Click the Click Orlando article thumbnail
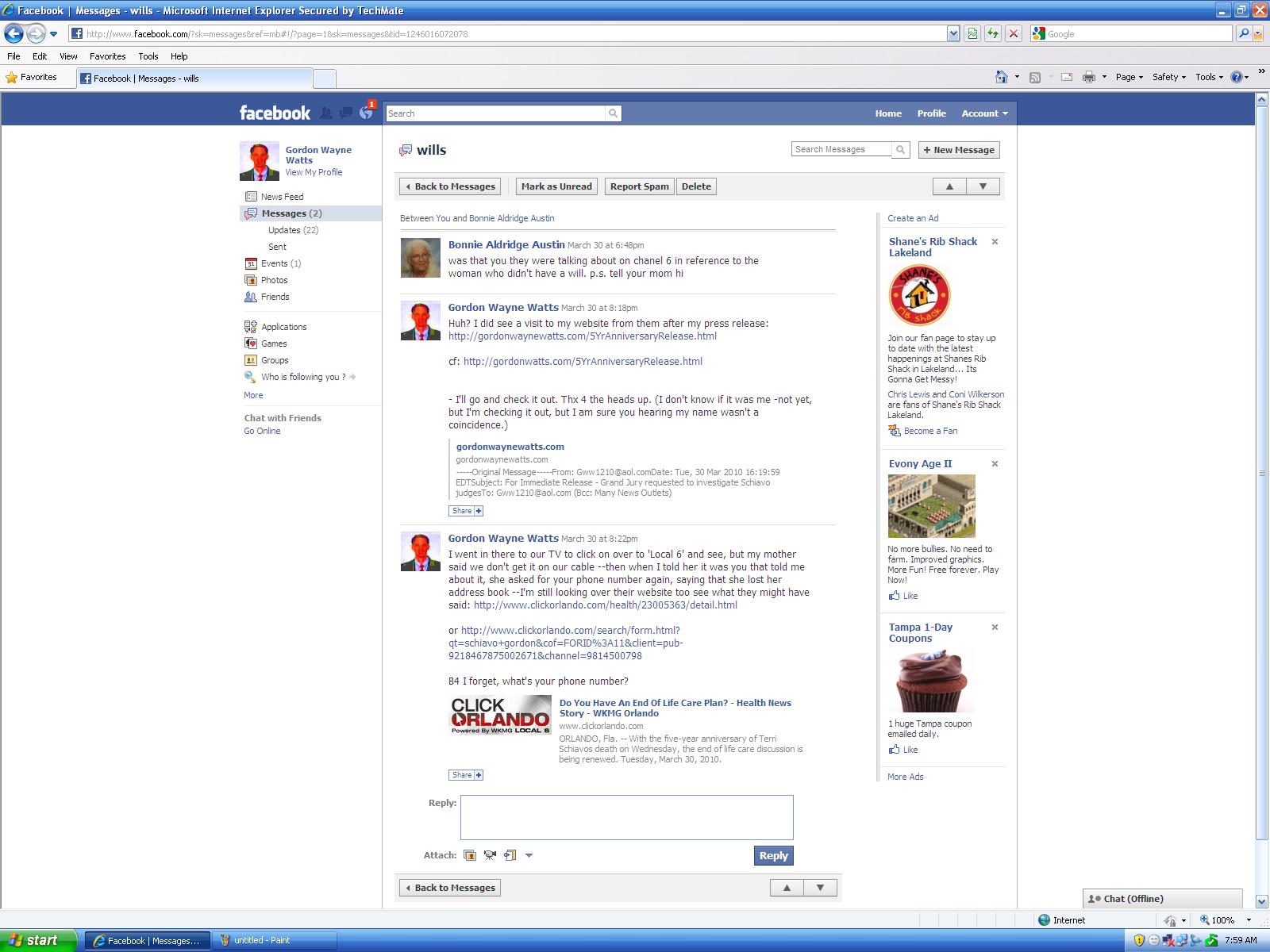 500,715
